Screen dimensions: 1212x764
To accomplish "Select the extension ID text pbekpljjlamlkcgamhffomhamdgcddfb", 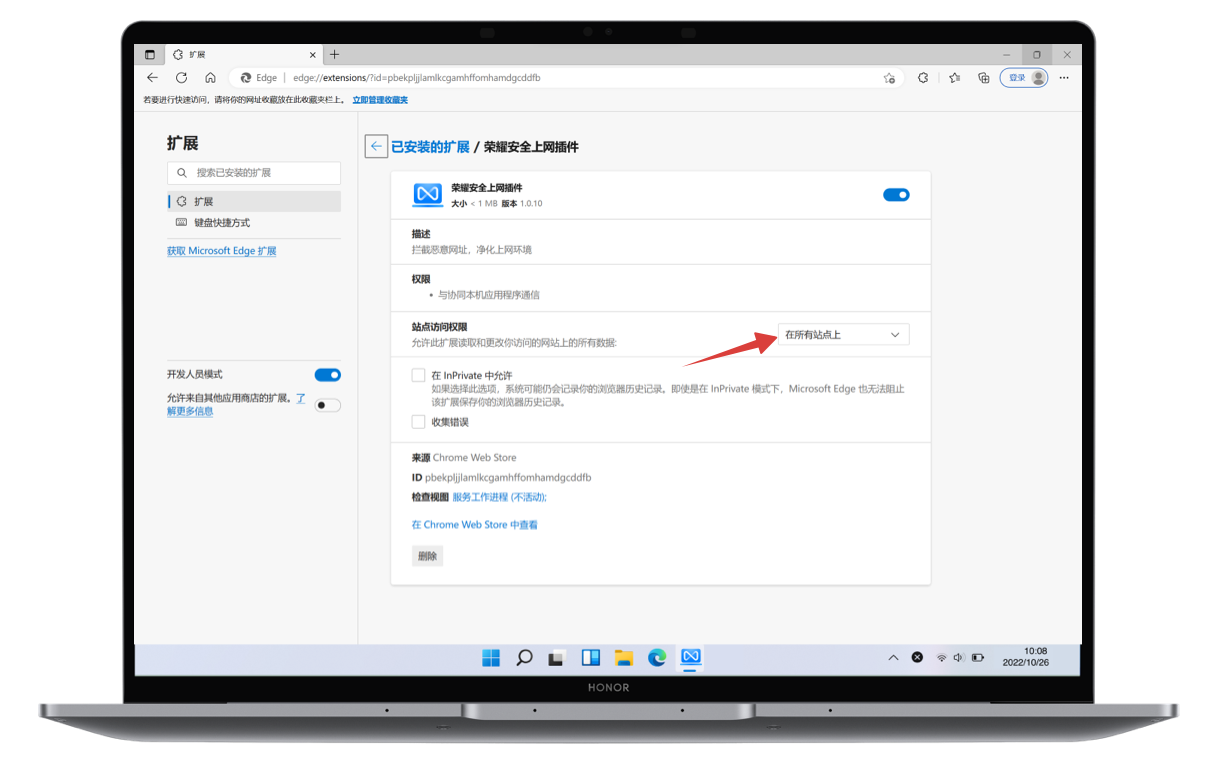I will coord(508,478).
